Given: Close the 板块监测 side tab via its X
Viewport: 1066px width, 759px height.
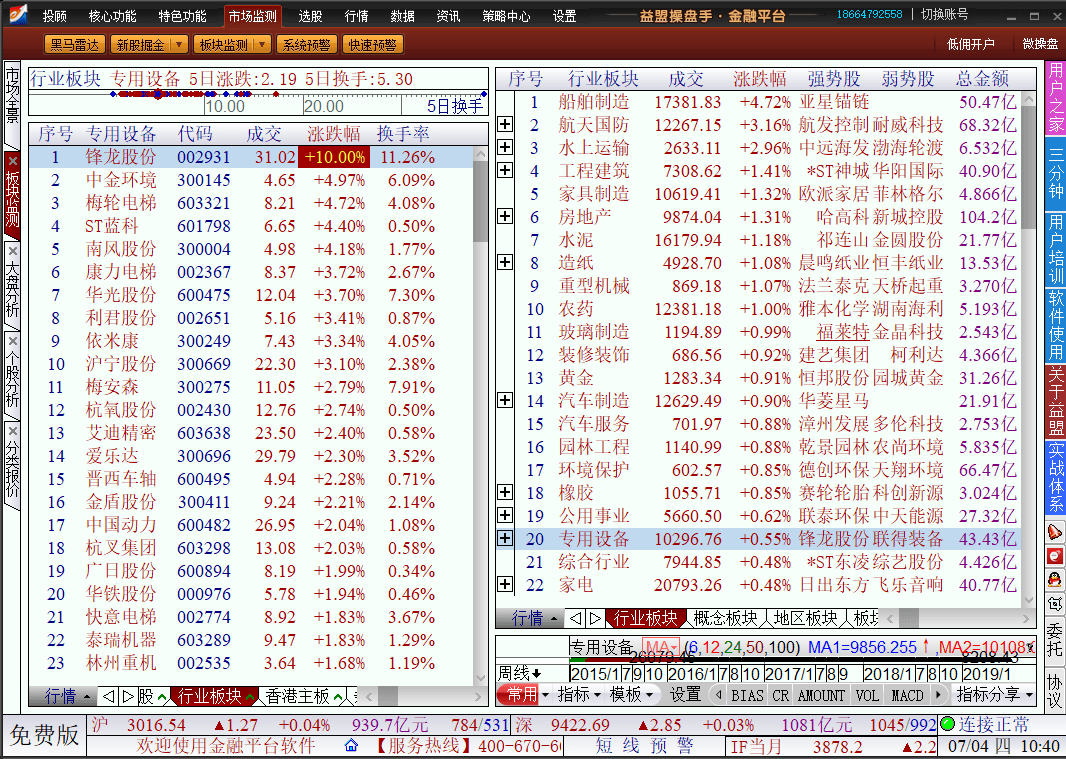Looking at the screenshot, I should point(12,162).
